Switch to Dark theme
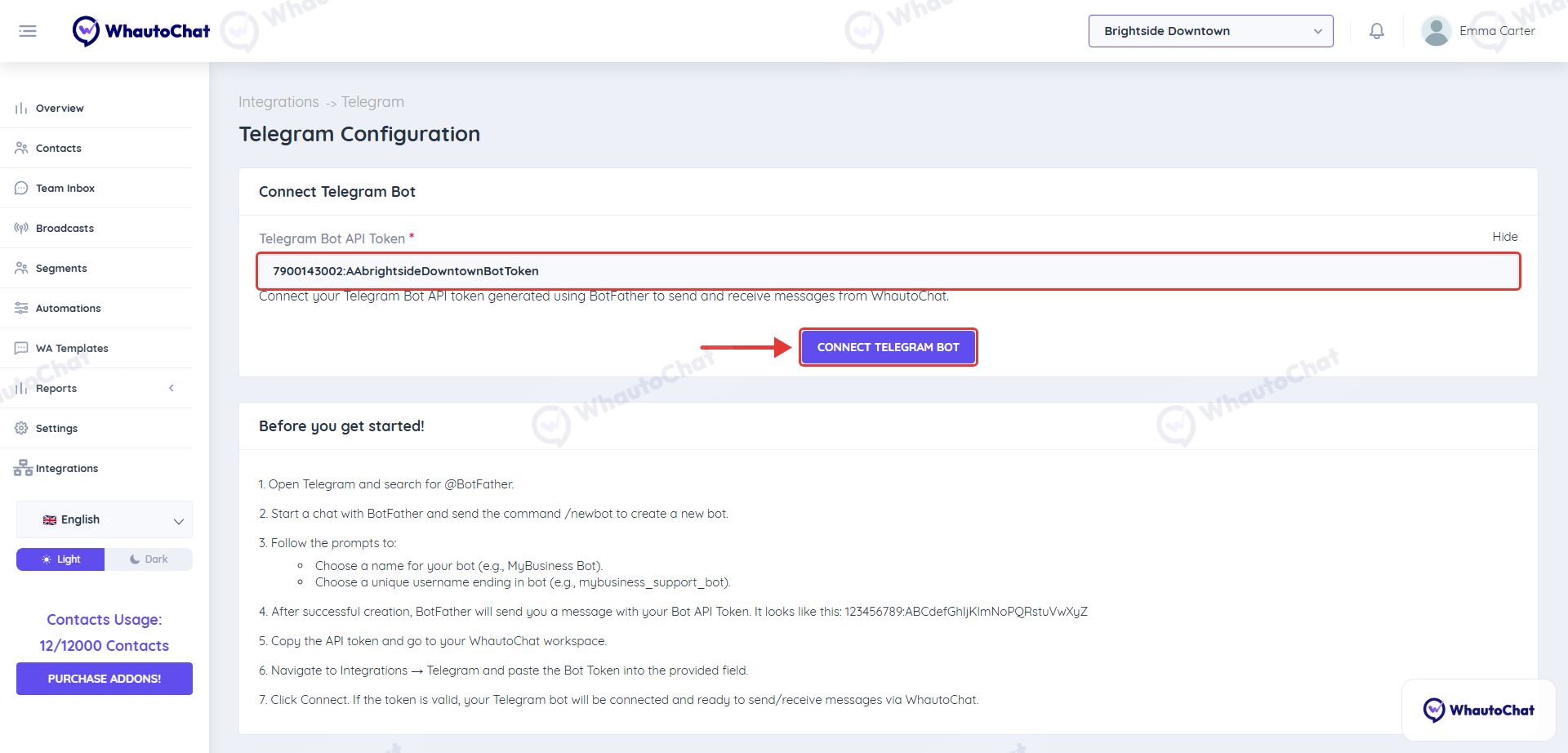This screenshot has height=753, width=1568. coord(149,559)
